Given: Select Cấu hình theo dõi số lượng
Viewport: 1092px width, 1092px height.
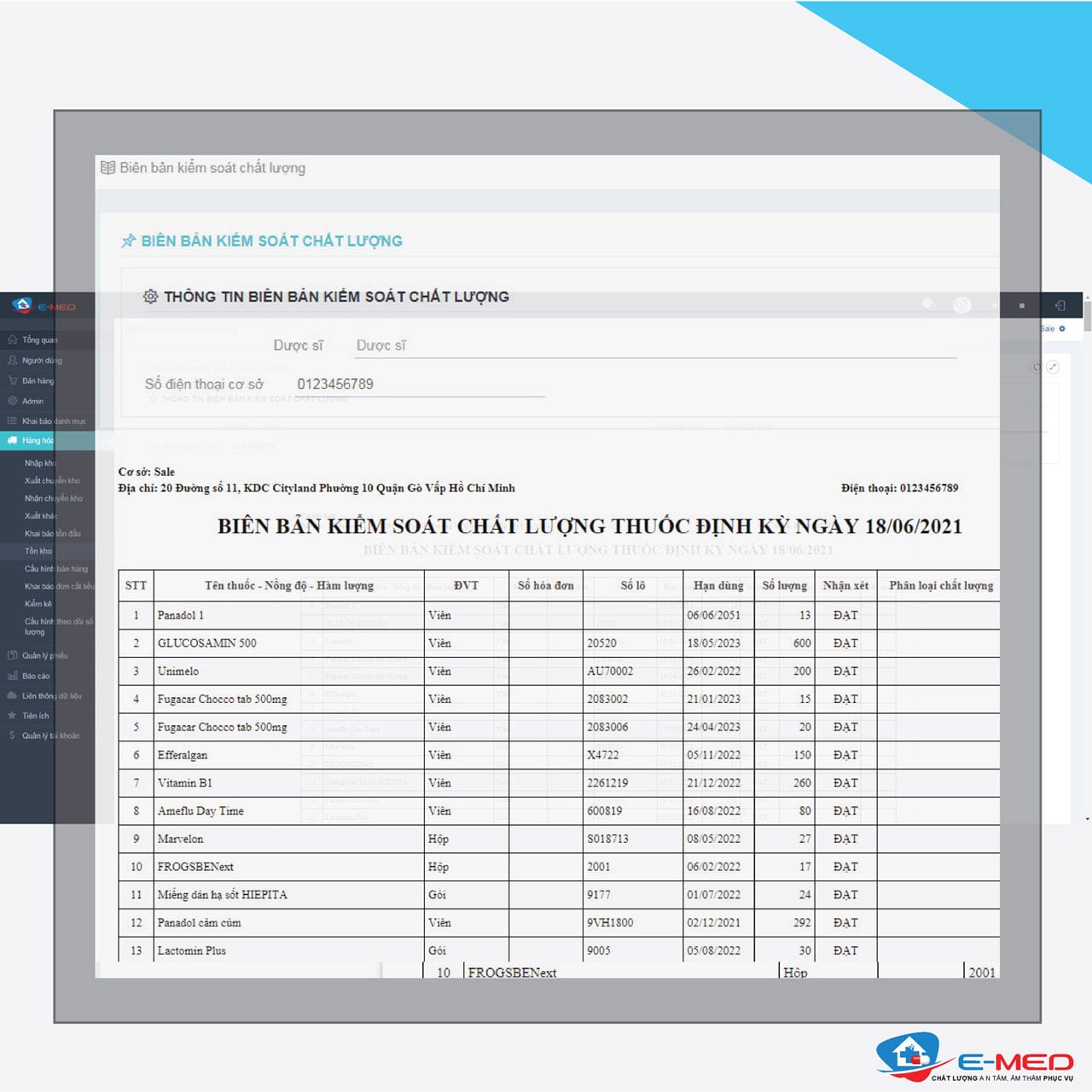Looking at the screenshot, I should [59, 626].
